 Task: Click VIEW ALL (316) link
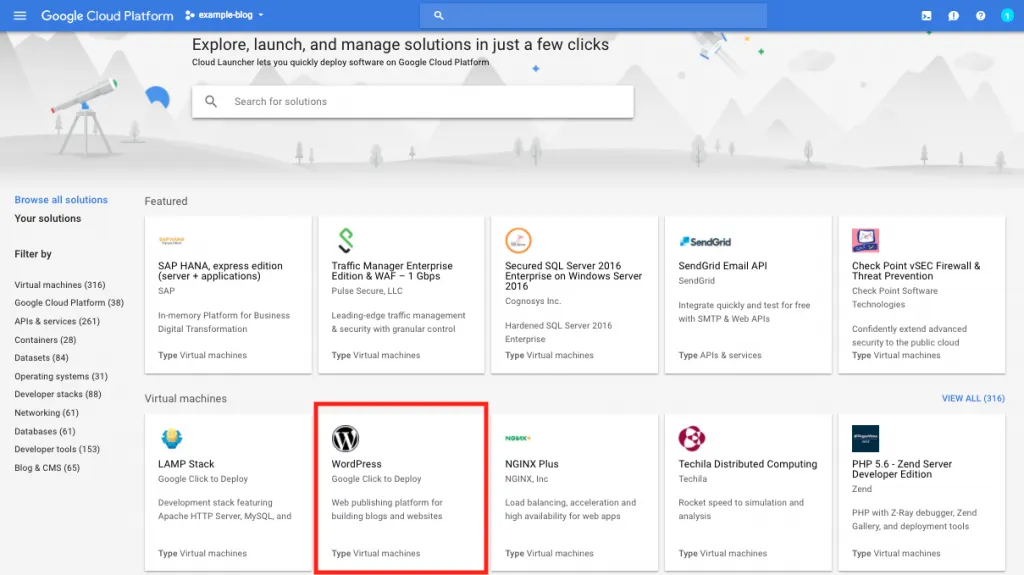pyautogui.click(x=973, y=398)
